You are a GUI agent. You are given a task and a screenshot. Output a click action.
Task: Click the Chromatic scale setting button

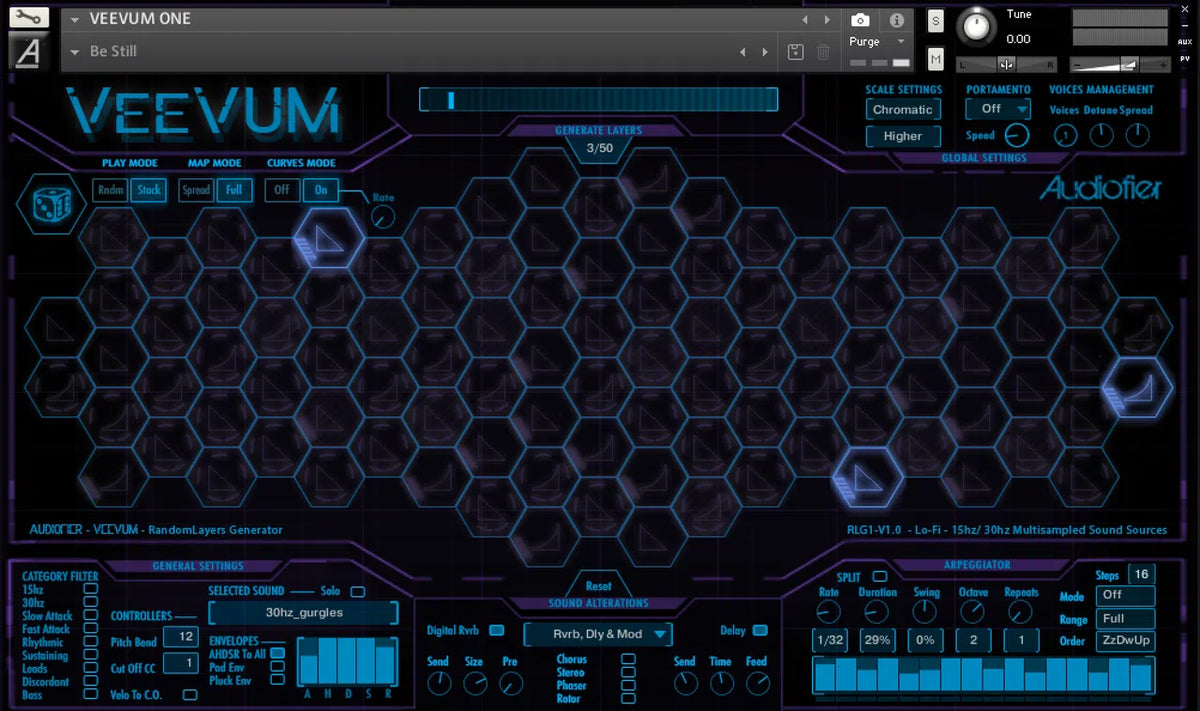coord(903,108)
